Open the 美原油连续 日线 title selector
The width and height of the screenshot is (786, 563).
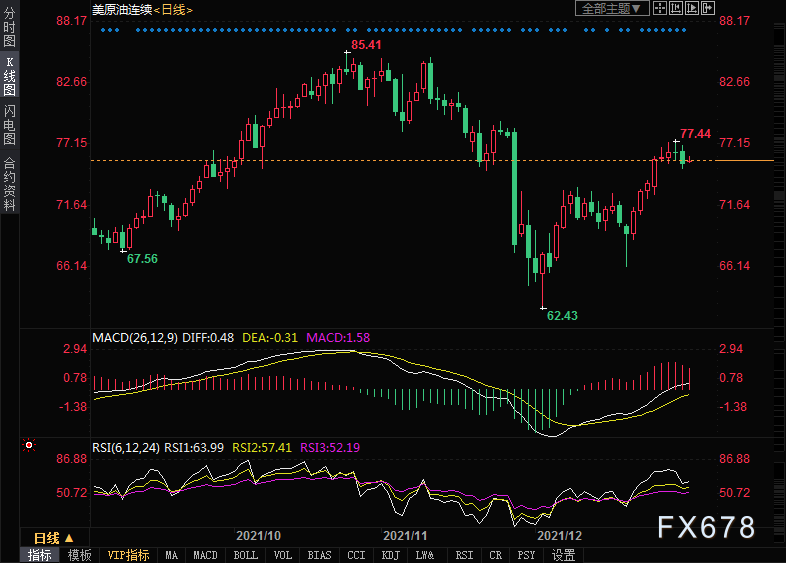(x=142, y=10)
